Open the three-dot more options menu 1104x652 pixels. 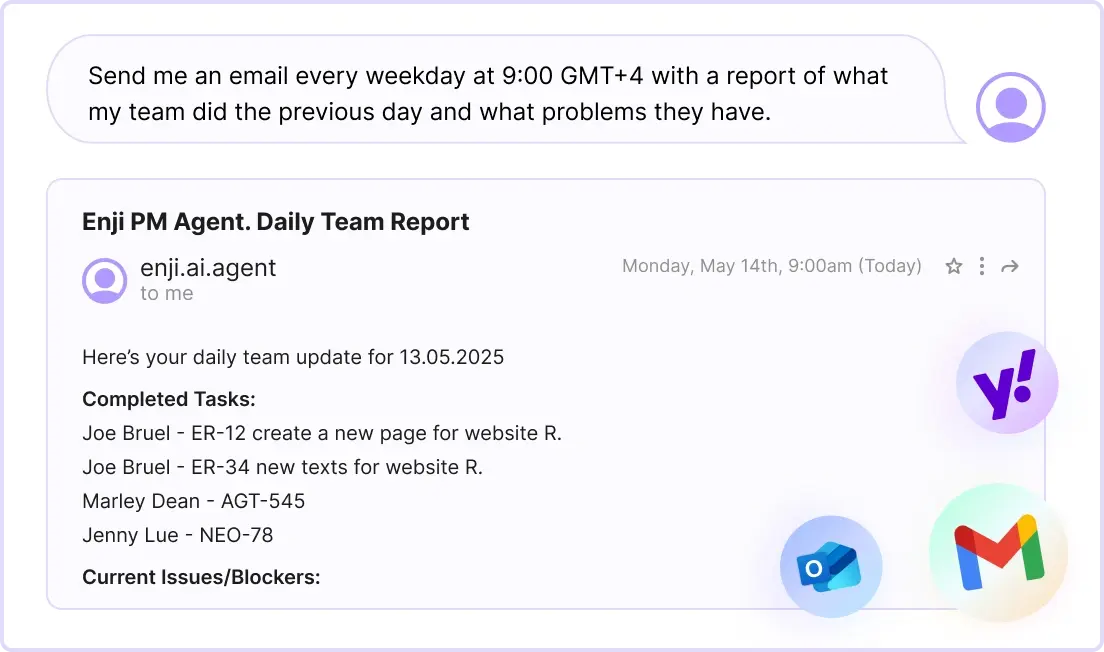981,266
